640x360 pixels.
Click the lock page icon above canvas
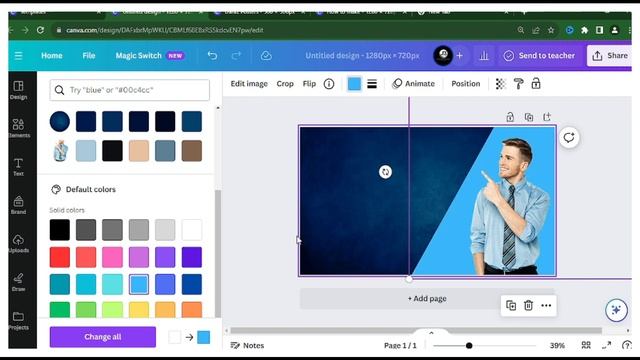point(510,117)
